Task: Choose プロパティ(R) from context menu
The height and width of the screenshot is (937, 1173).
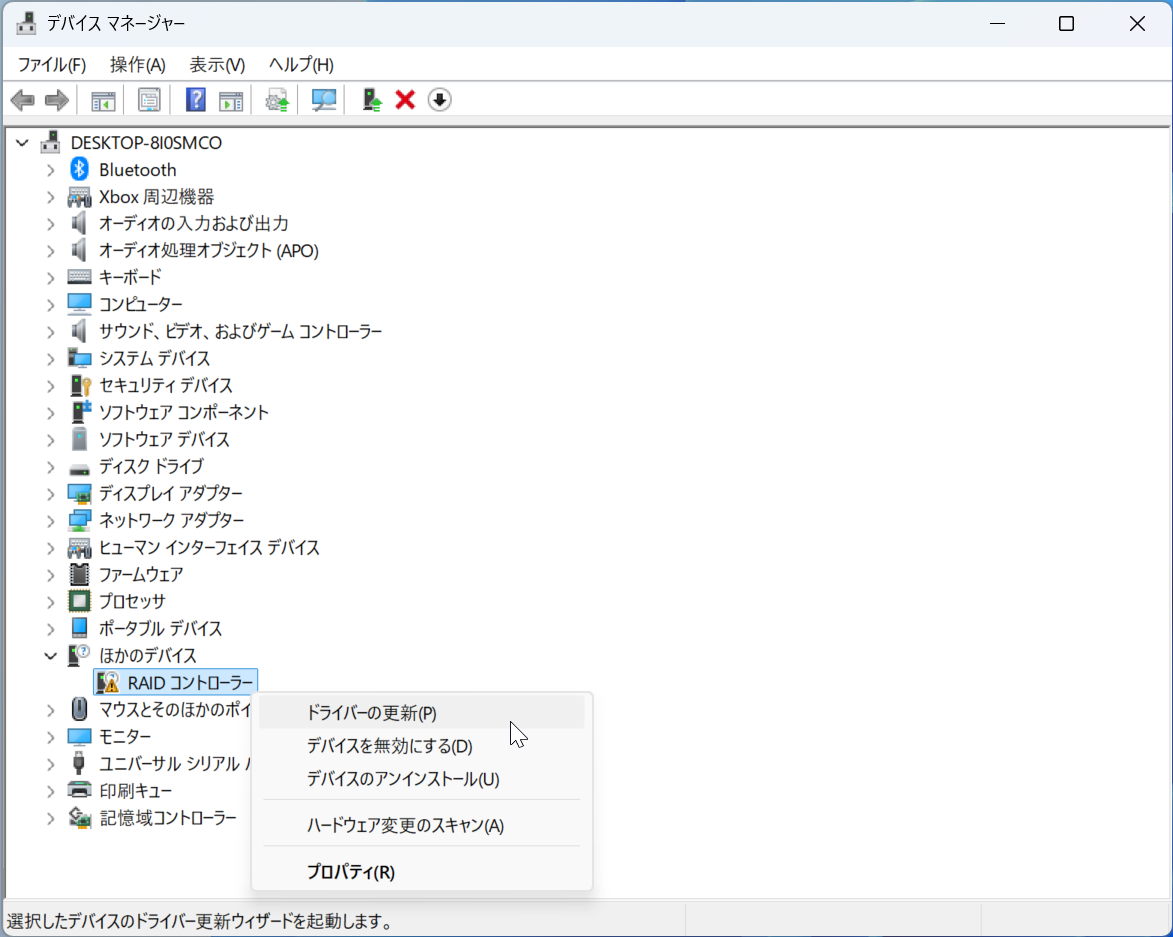Action: click(x=421, y=871)
